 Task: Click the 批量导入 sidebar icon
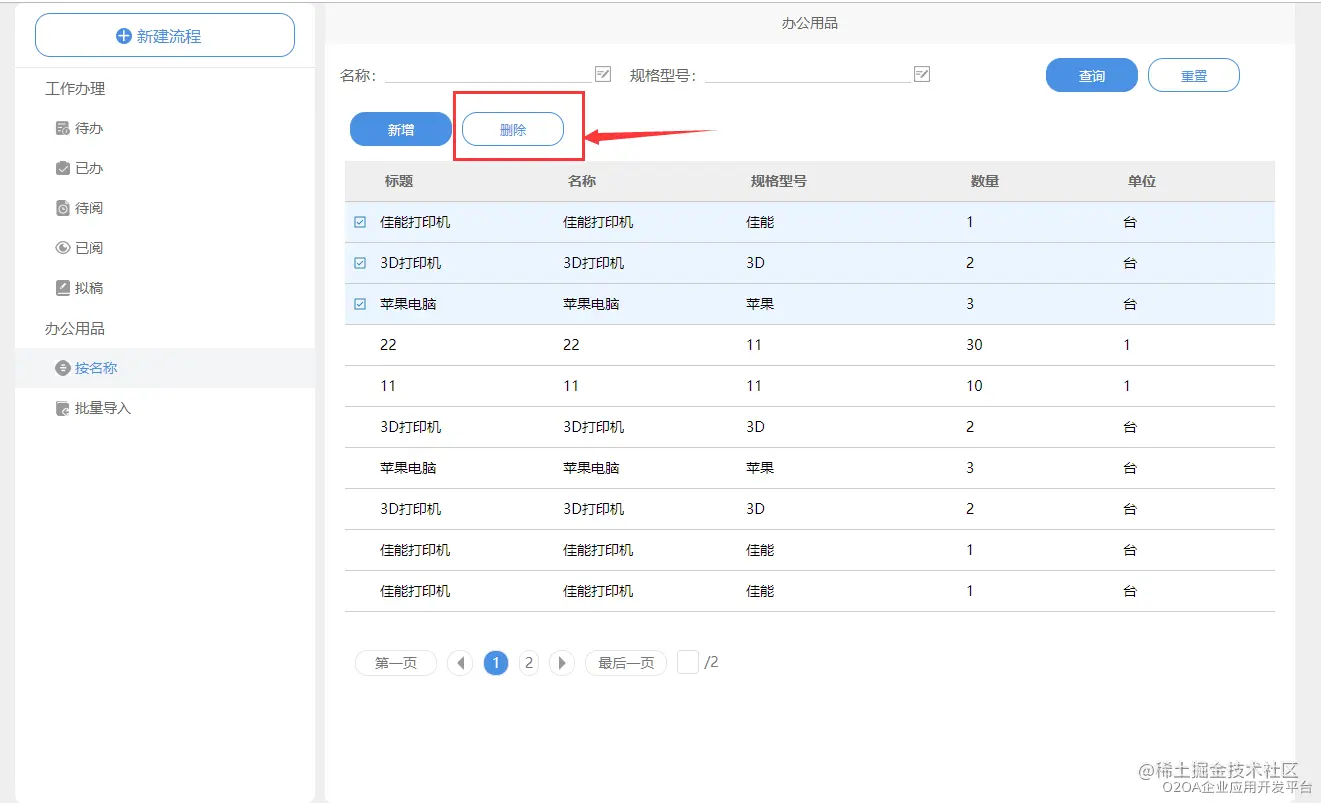pyautogui.click(x=62, y=408)
